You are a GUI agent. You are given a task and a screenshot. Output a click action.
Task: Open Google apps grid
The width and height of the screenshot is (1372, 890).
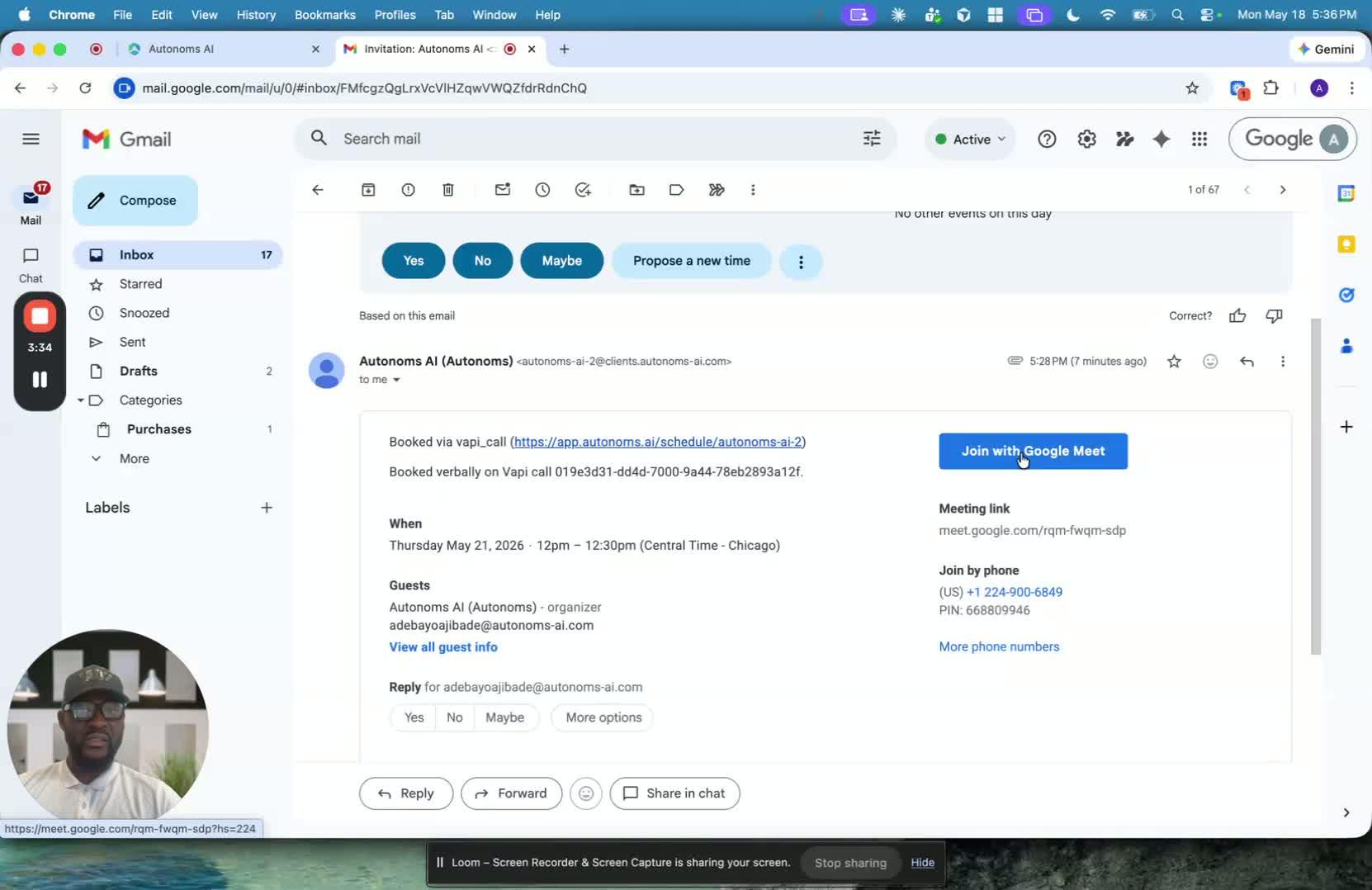(1199, 140)
